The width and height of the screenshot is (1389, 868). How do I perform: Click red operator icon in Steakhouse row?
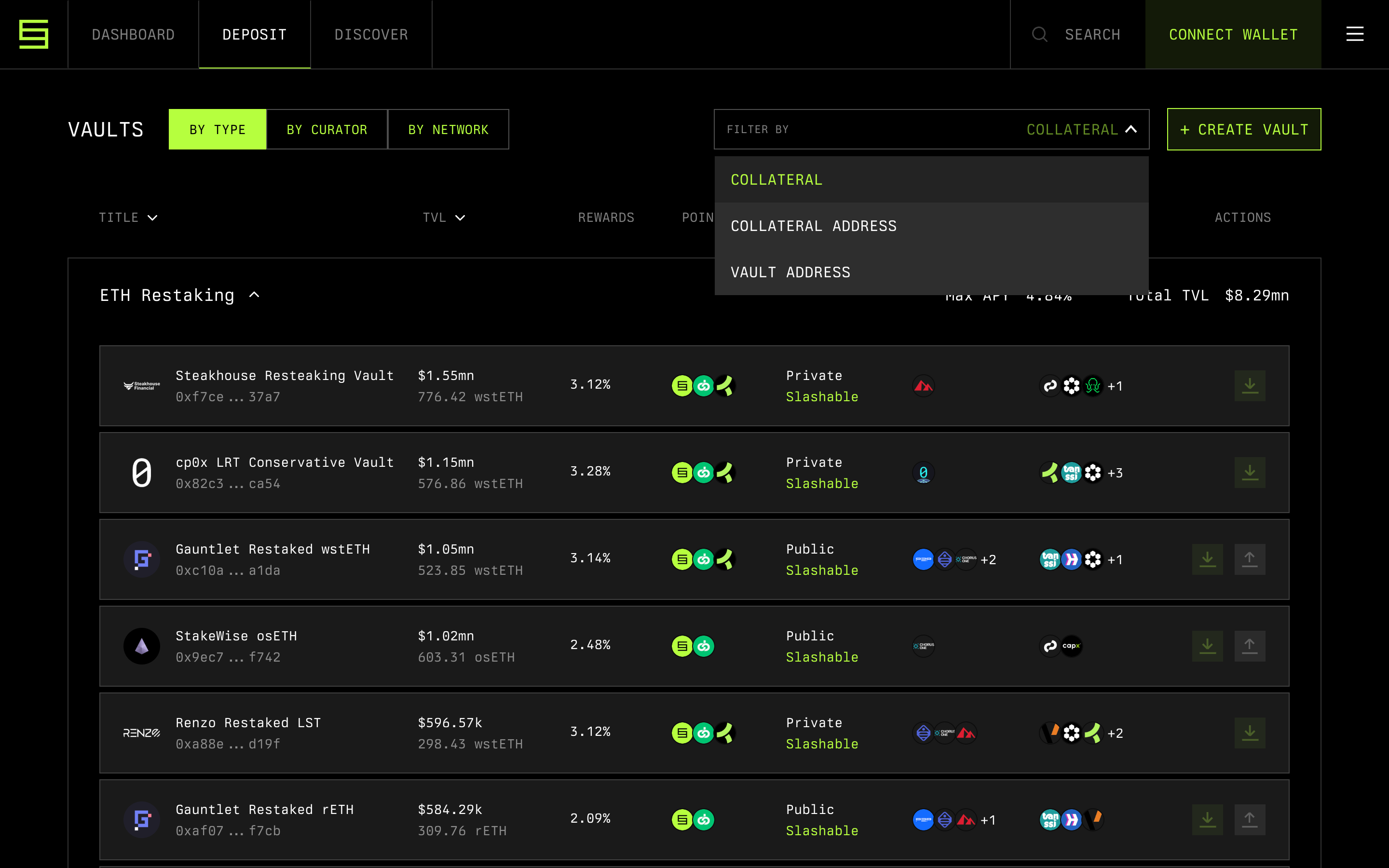[x=924, y=386]
